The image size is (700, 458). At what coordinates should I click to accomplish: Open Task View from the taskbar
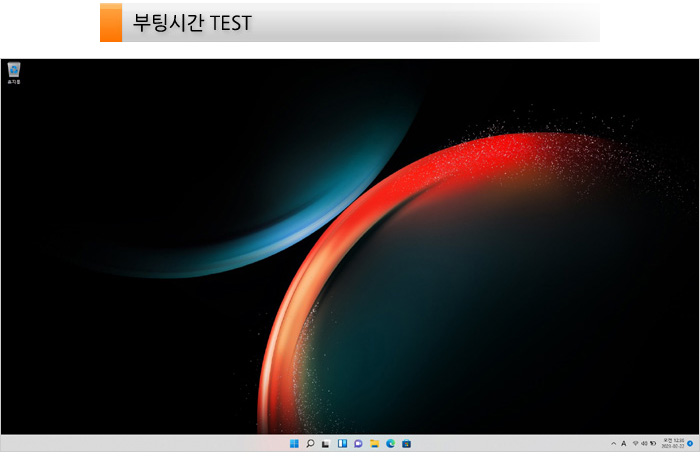click(326, 443)
